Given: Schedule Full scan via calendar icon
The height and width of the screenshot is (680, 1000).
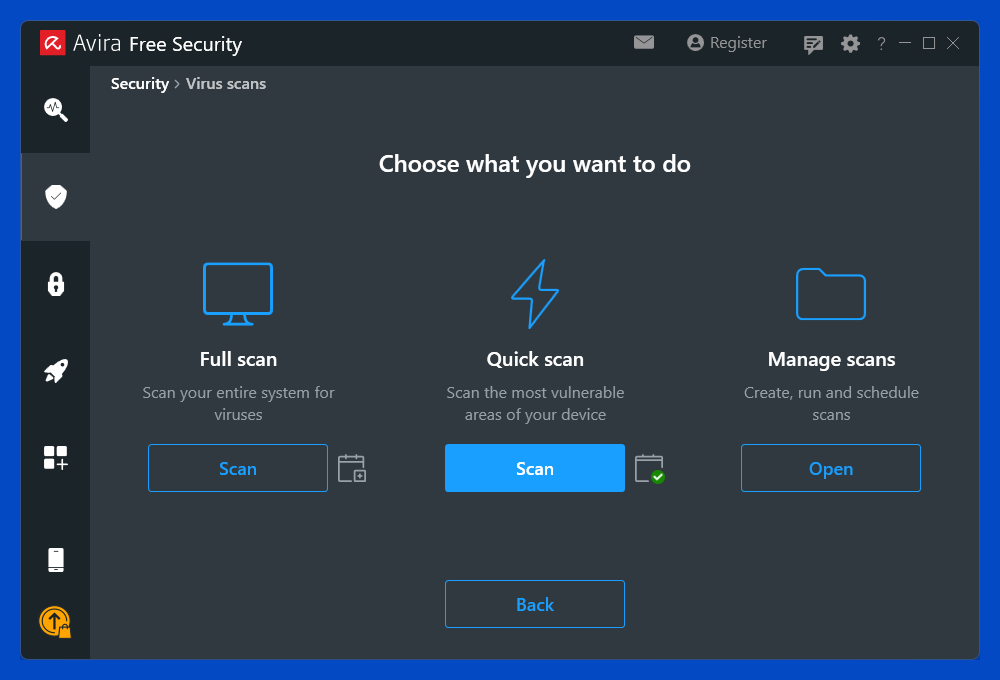Looking at the screenshot, I should 351,468.
